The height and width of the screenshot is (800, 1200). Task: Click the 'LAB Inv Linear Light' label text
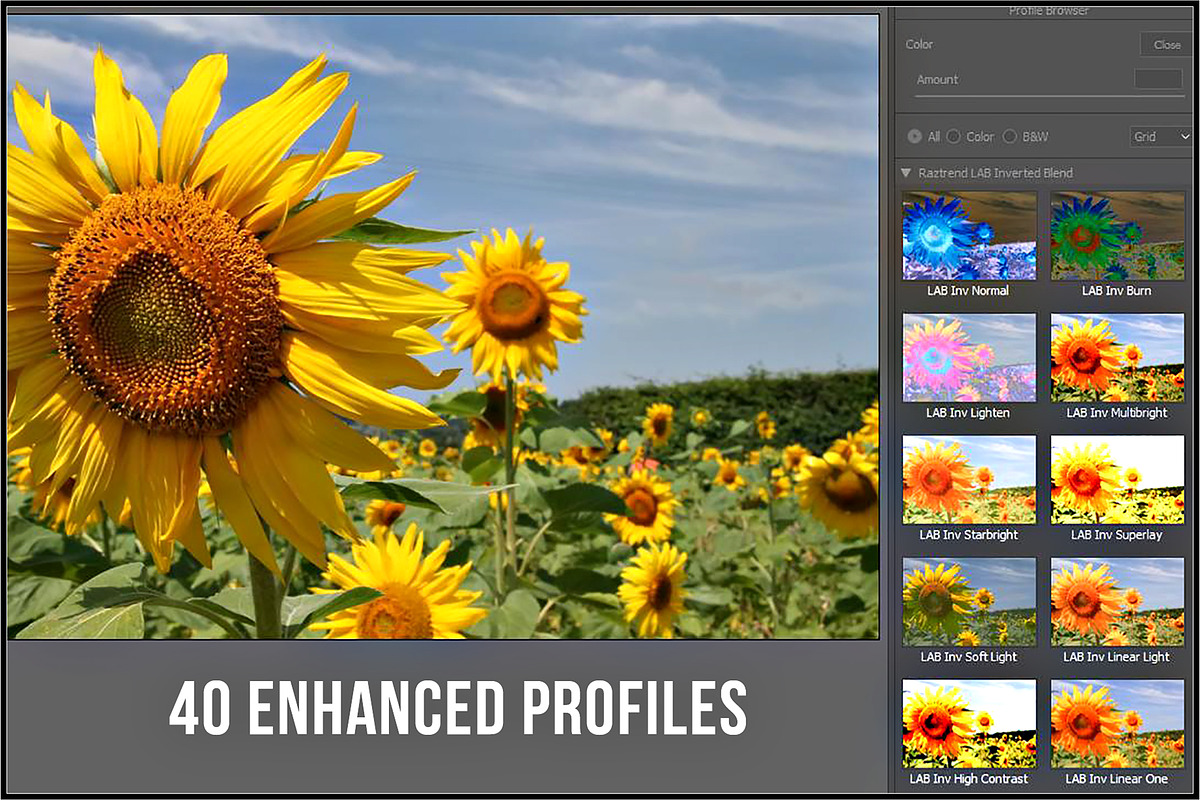click(1117, 657)
